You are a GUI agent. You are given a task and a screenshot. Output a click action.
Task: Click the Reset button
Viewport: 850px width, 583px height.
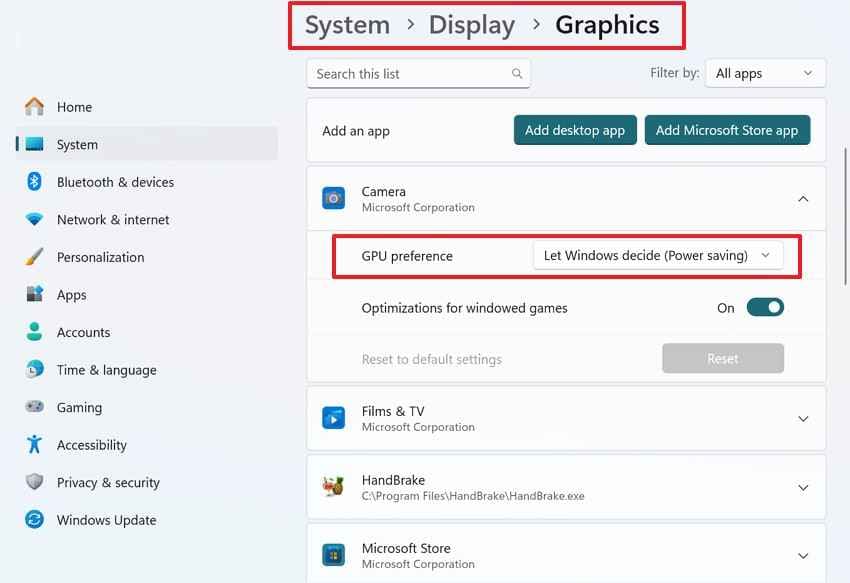click(723, 358)
